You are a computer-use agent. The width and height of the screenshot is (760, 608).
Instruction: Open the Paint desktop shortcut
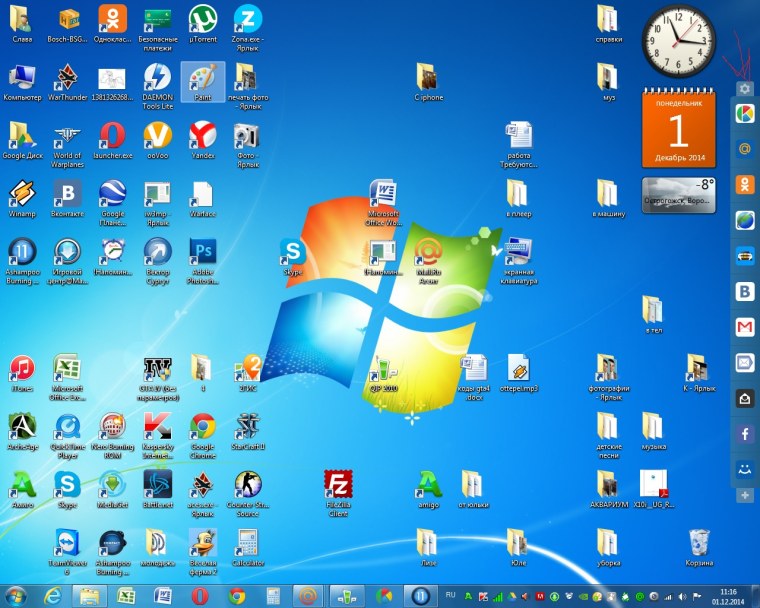(x=203, y=77)
